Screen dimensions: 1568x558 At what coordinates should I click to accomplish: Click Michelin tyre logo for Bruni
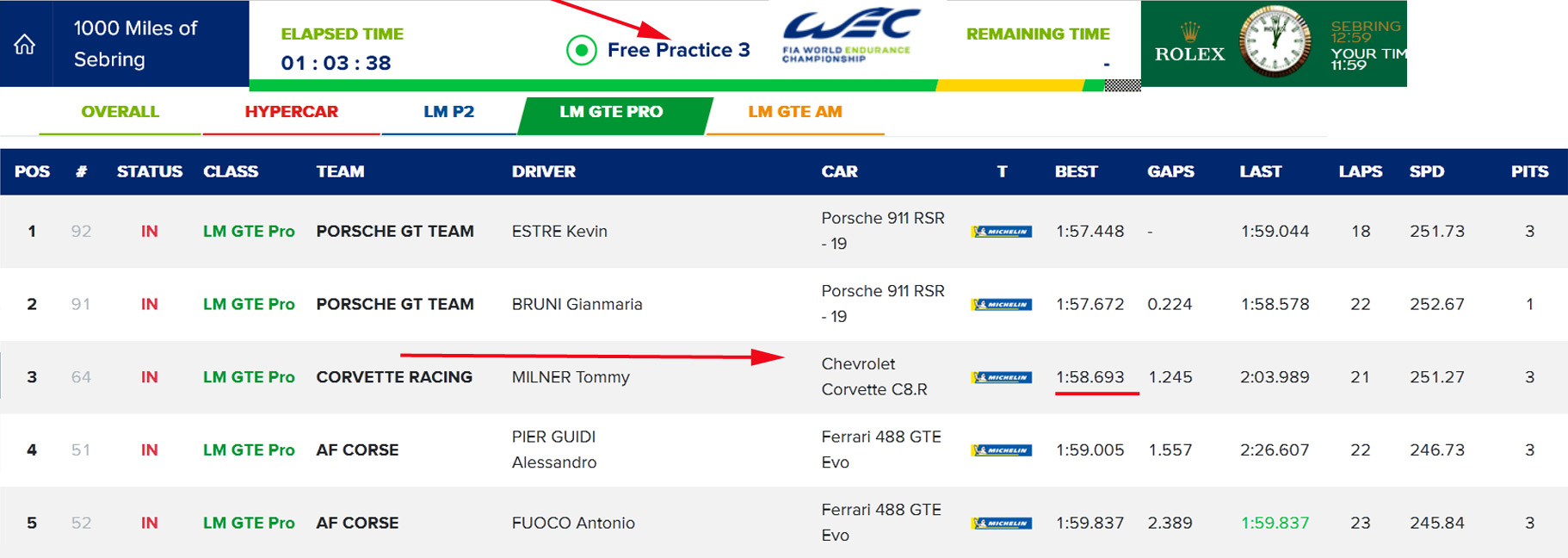[1002, 305]
